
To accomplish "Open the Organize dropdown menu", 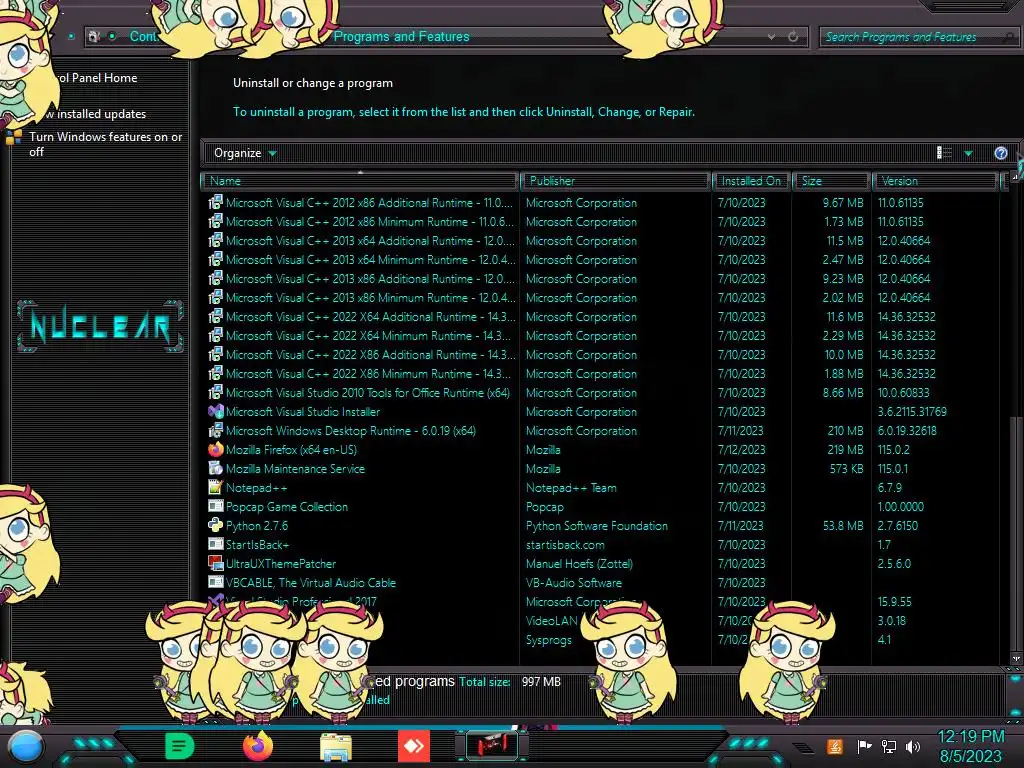I will (245, 153).
